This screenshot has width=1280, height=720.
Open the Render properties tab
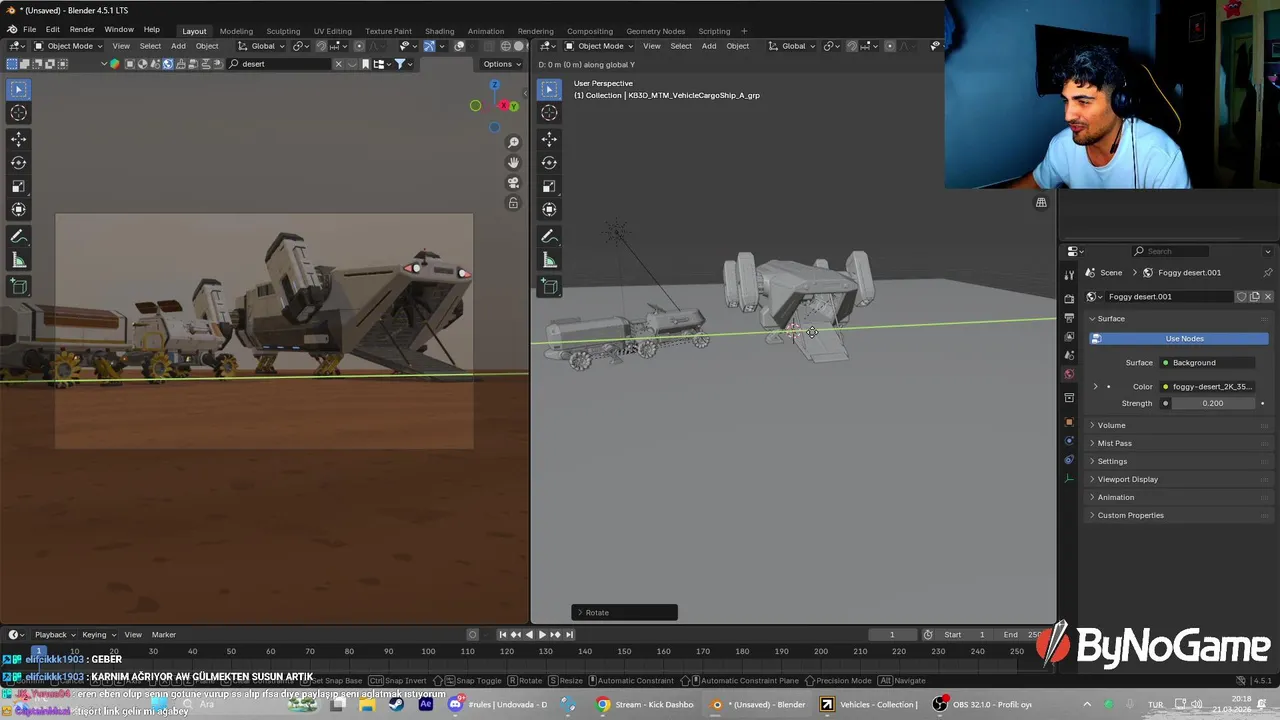pyautogui.click(x=1069, y=298)
